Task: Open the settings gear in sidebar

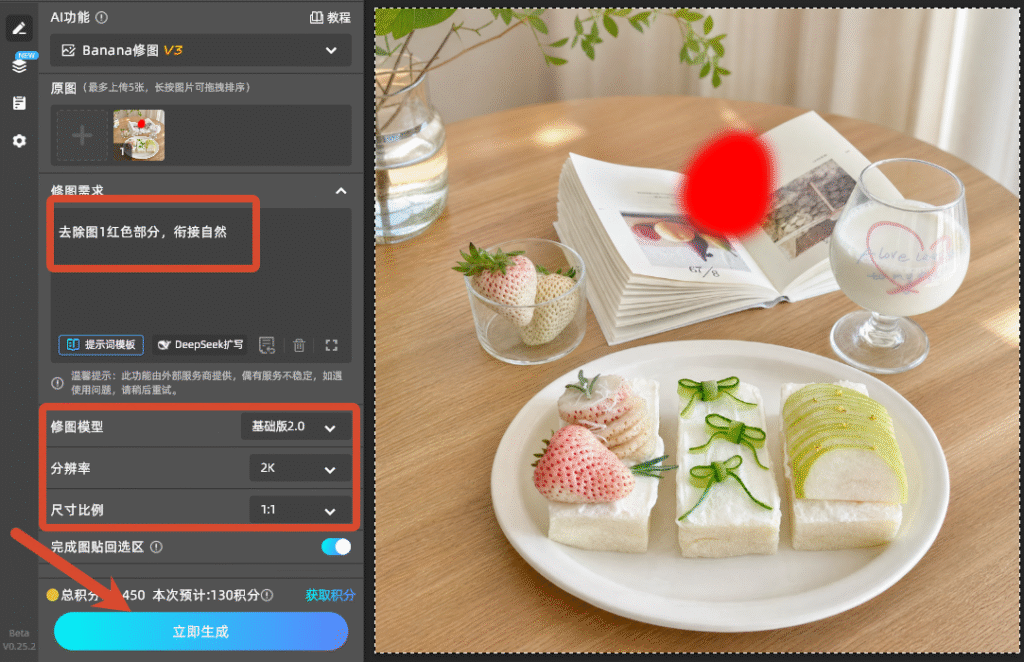Action: tap(19, 140)
